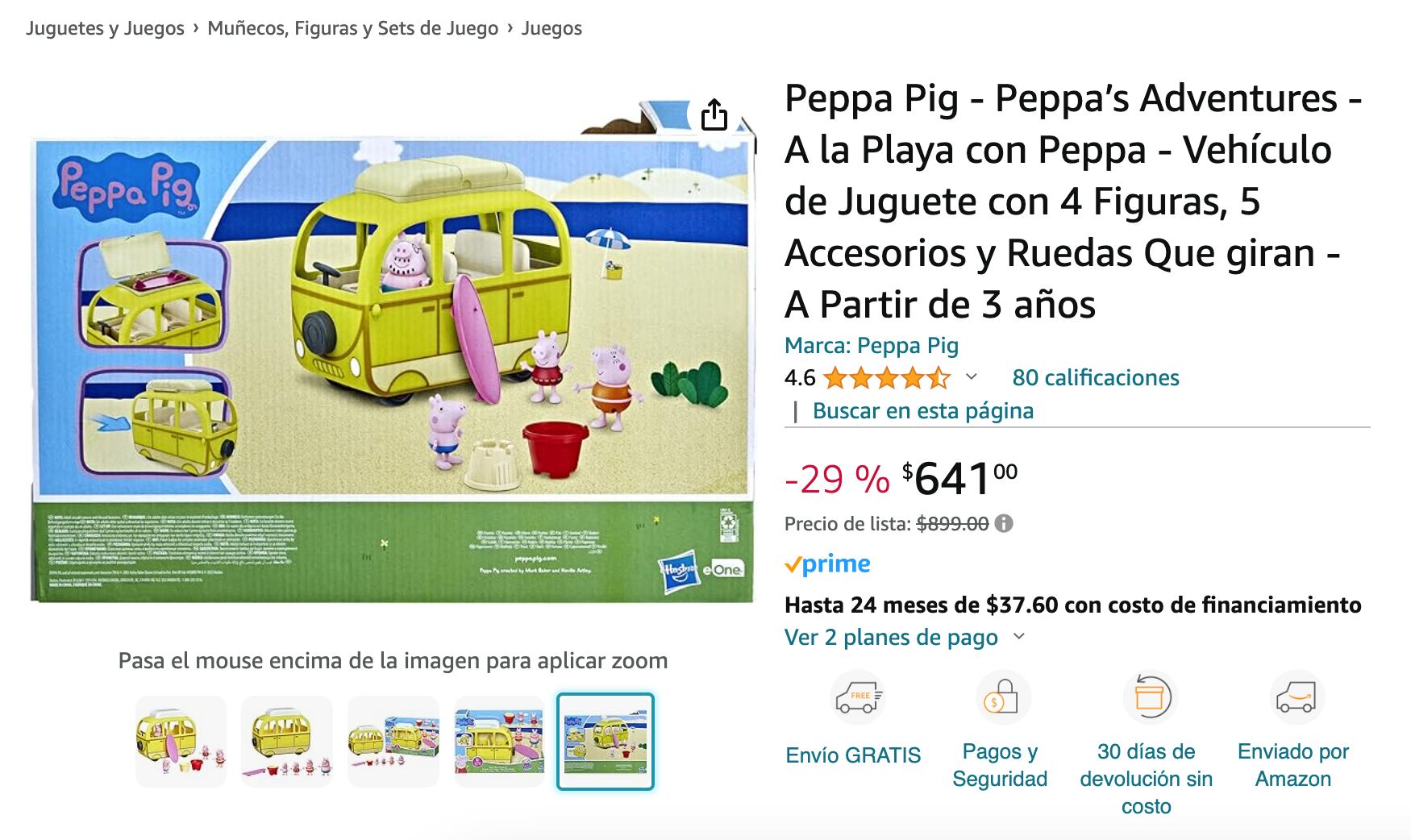Visit the Marca: Peppa Pig link
The width and height of the screenshot is (1411, 840).
point(871,346)
